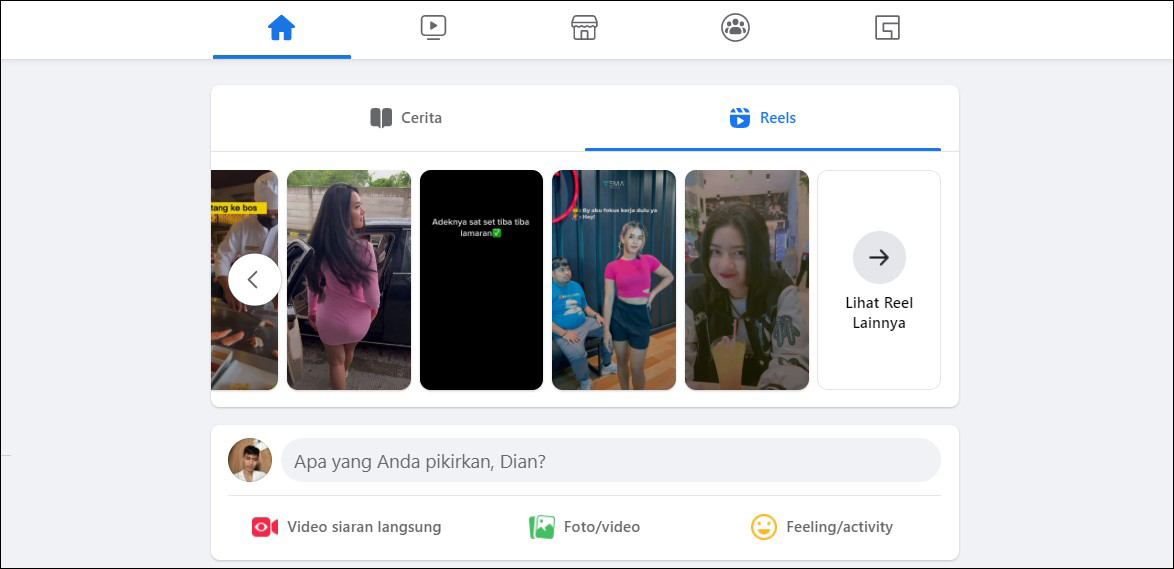
Task: Open the reel of girl holding orange drink
Action: [x=746, y=280]
